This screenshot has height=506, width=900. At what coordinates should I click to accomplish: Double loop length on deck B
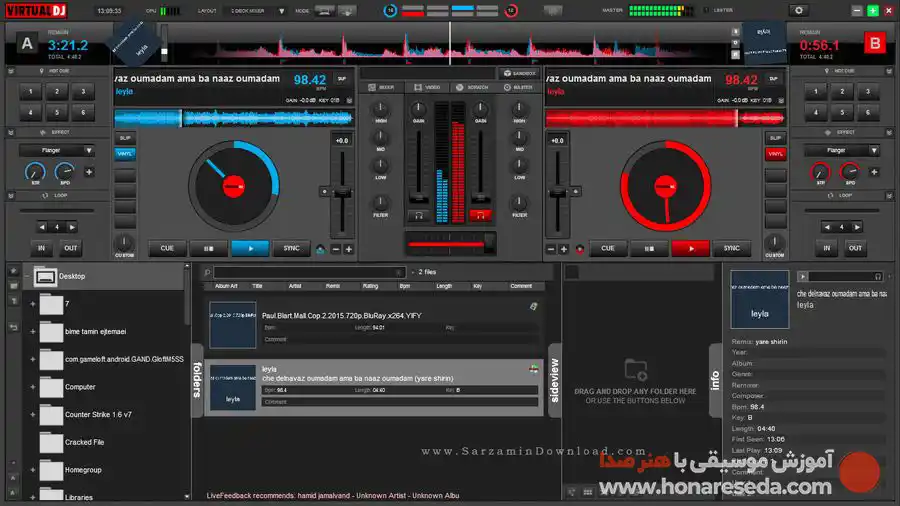pyautogui.click(x=857, y=227)
